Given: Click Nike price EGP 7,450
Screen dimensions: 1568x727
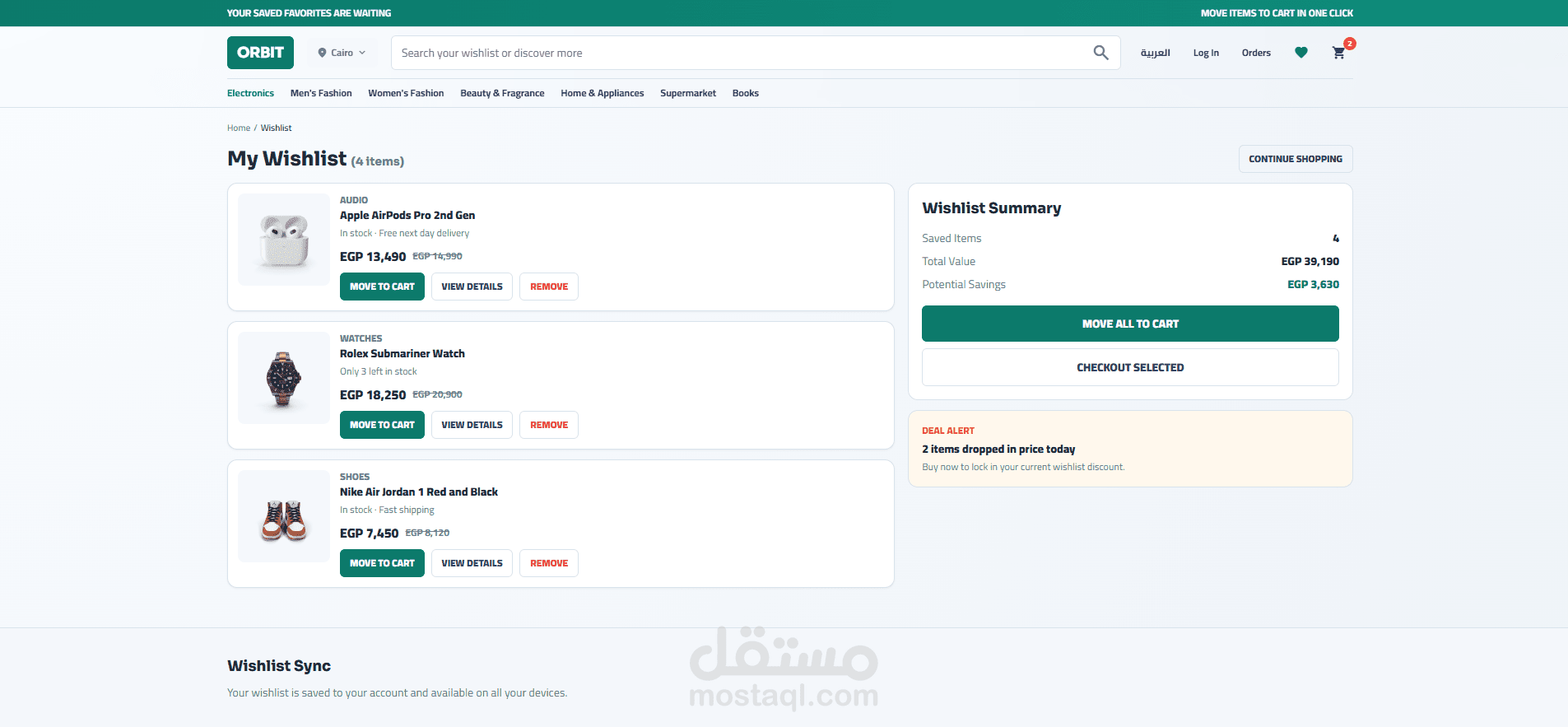Looking at the screenshot, I should coord(369,534).
